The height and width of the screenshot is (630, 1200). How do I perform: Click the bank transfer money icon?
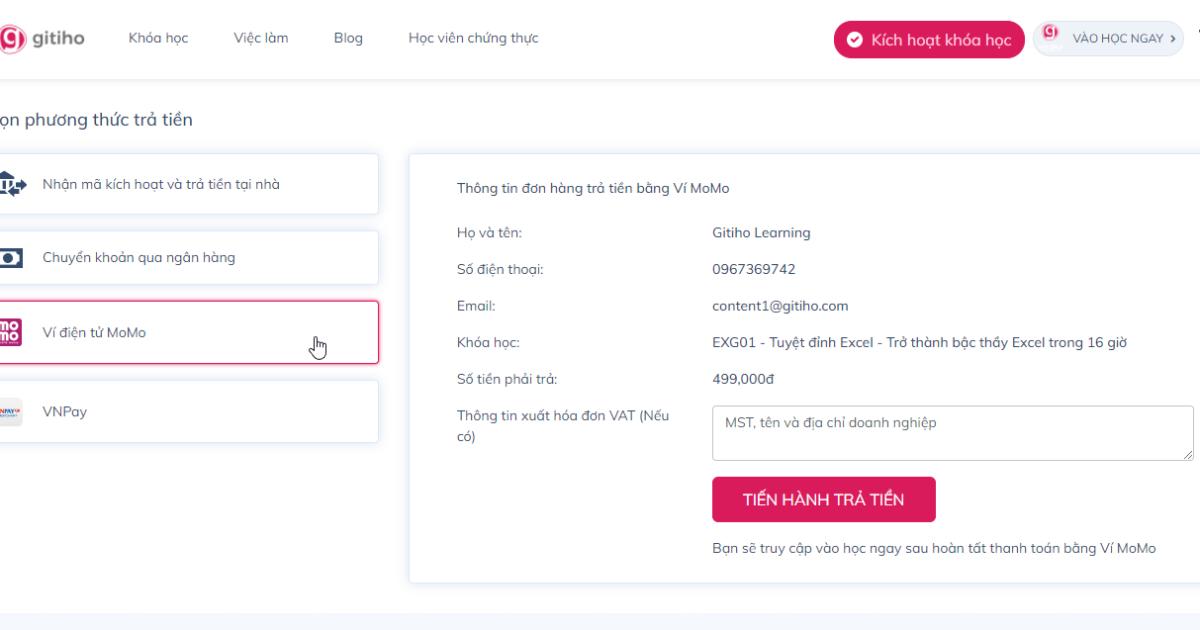(11, 257)
